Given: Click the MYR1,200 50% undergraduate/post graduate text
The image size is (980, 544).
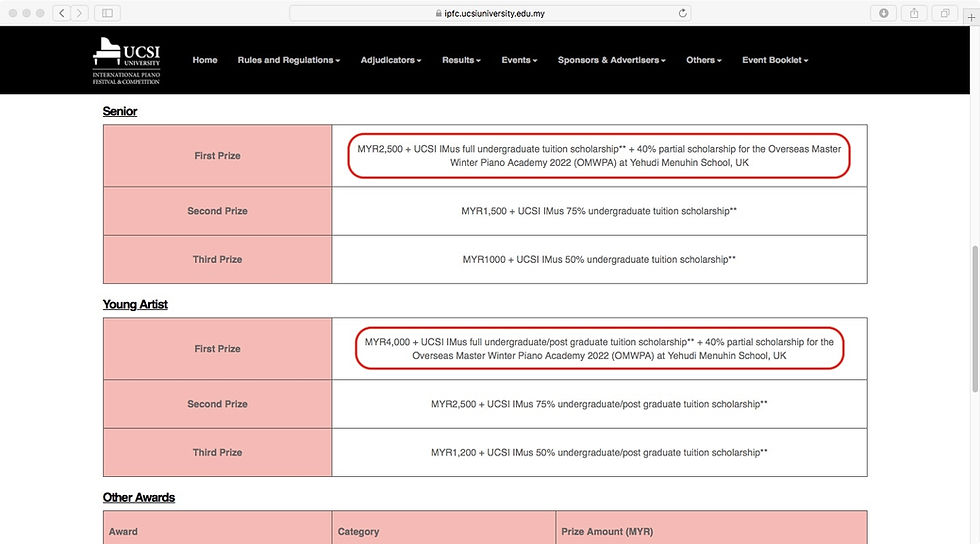Looking at the screenshot, I should click(599, 453).
